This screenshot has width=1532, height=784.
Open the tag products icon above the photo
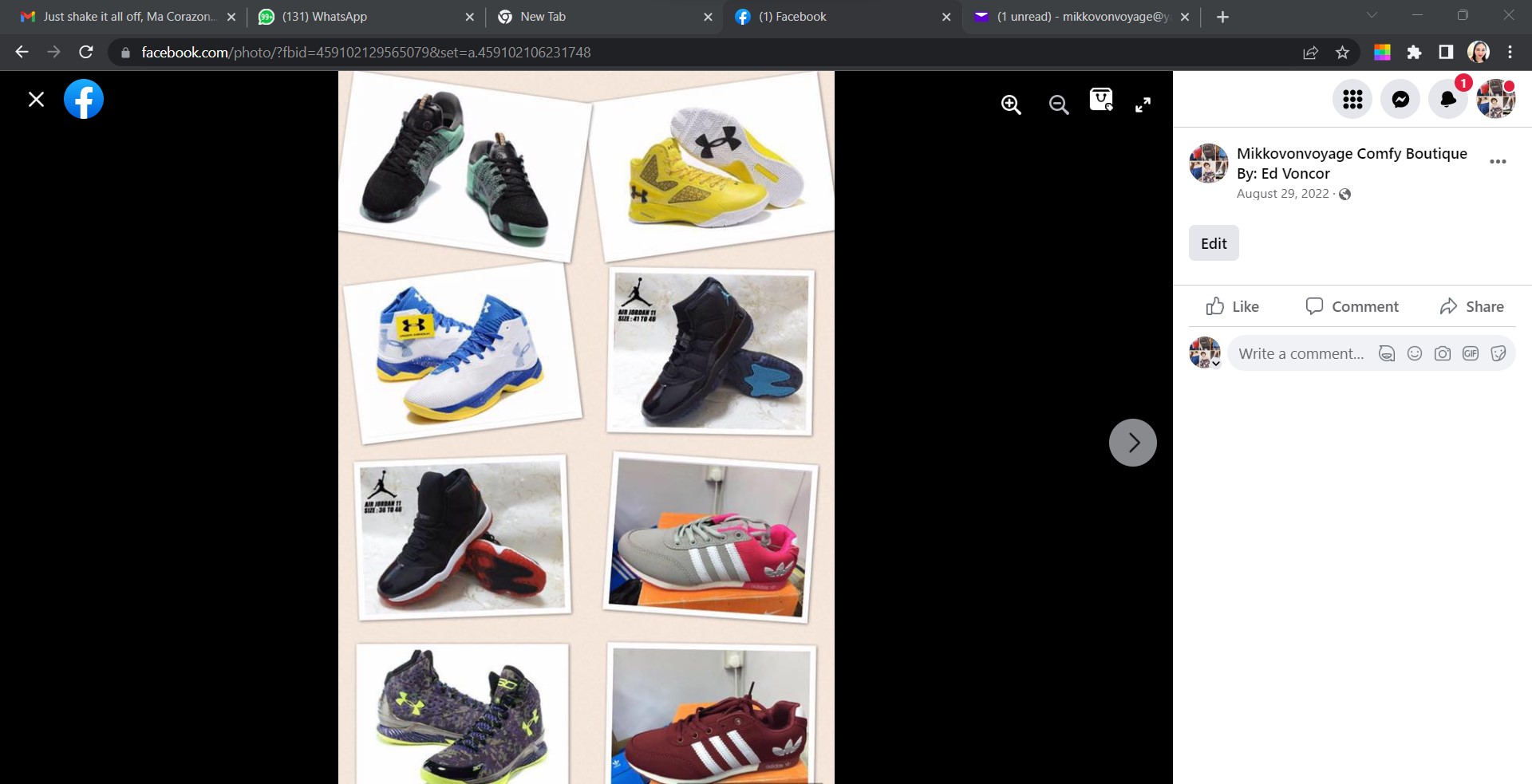coord(1100,100)
